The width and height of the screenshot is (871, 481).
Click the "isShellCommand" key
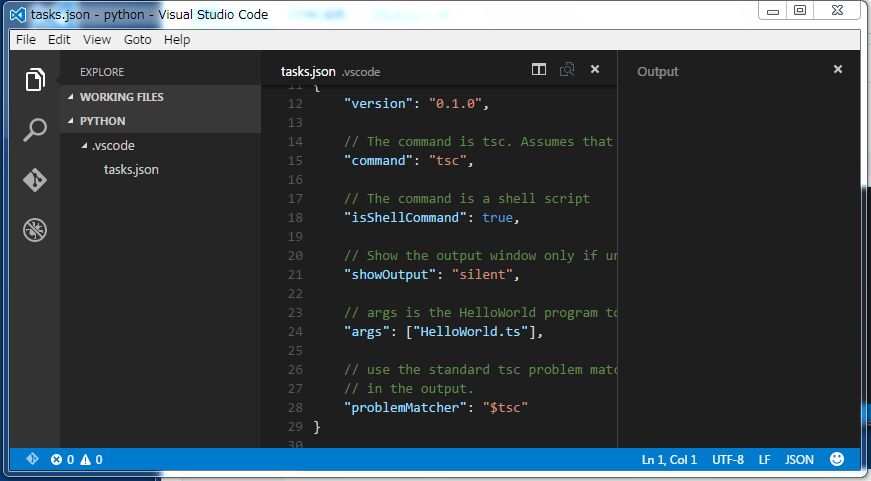(x=405, y=218)
